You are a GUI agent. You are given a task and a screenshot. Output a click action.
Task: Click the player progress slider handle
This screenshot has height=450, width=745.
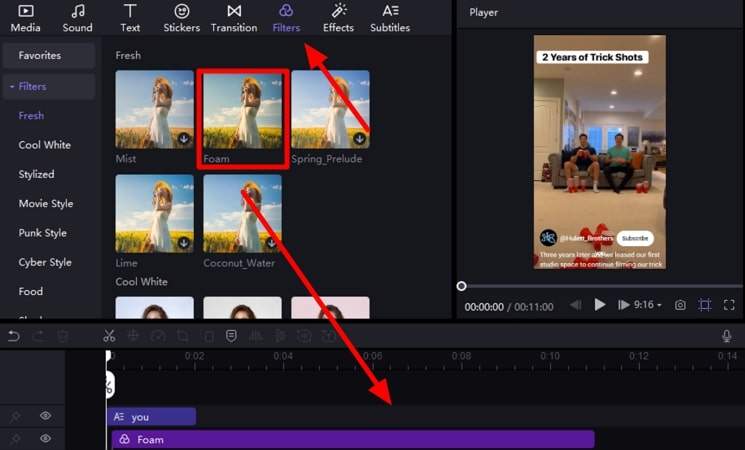tap(461, 286)
